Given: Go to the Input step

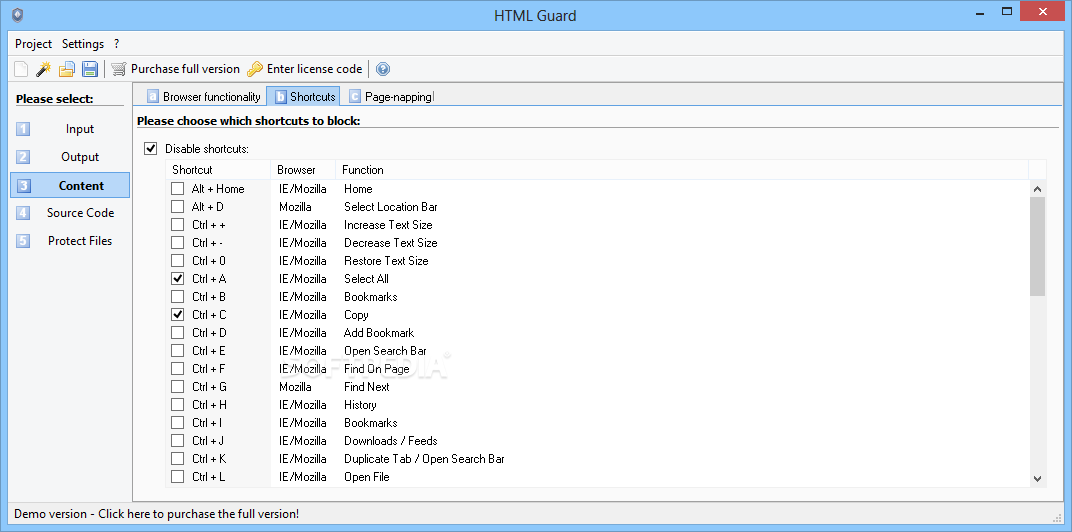Looking at the screenshot, I should [x=70, y=129].
